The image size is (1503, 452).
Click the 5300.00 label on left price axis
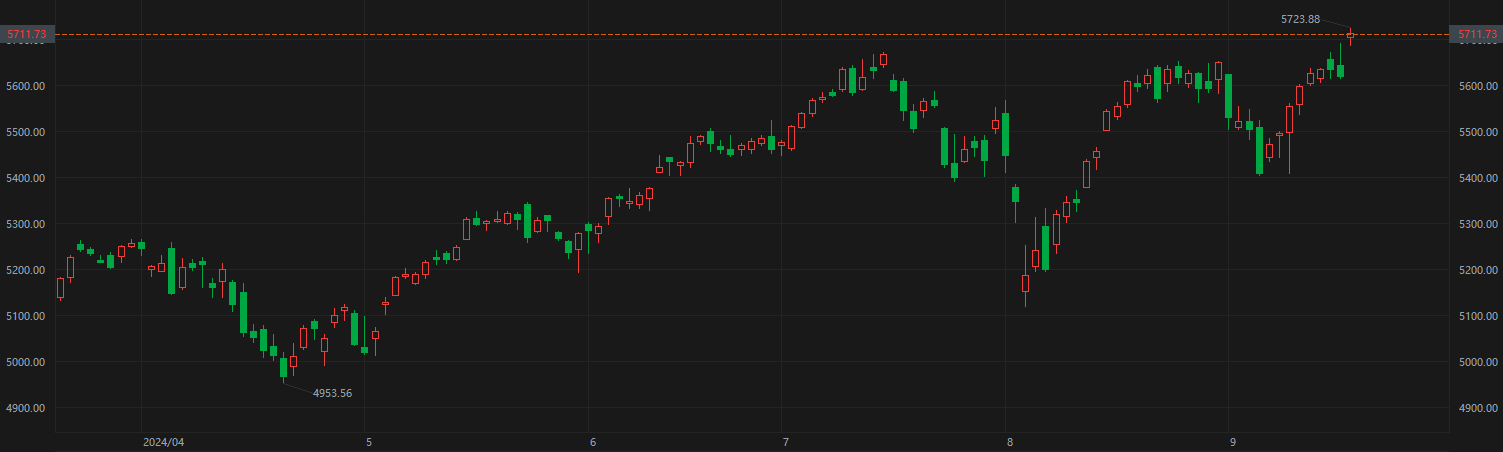26,224
